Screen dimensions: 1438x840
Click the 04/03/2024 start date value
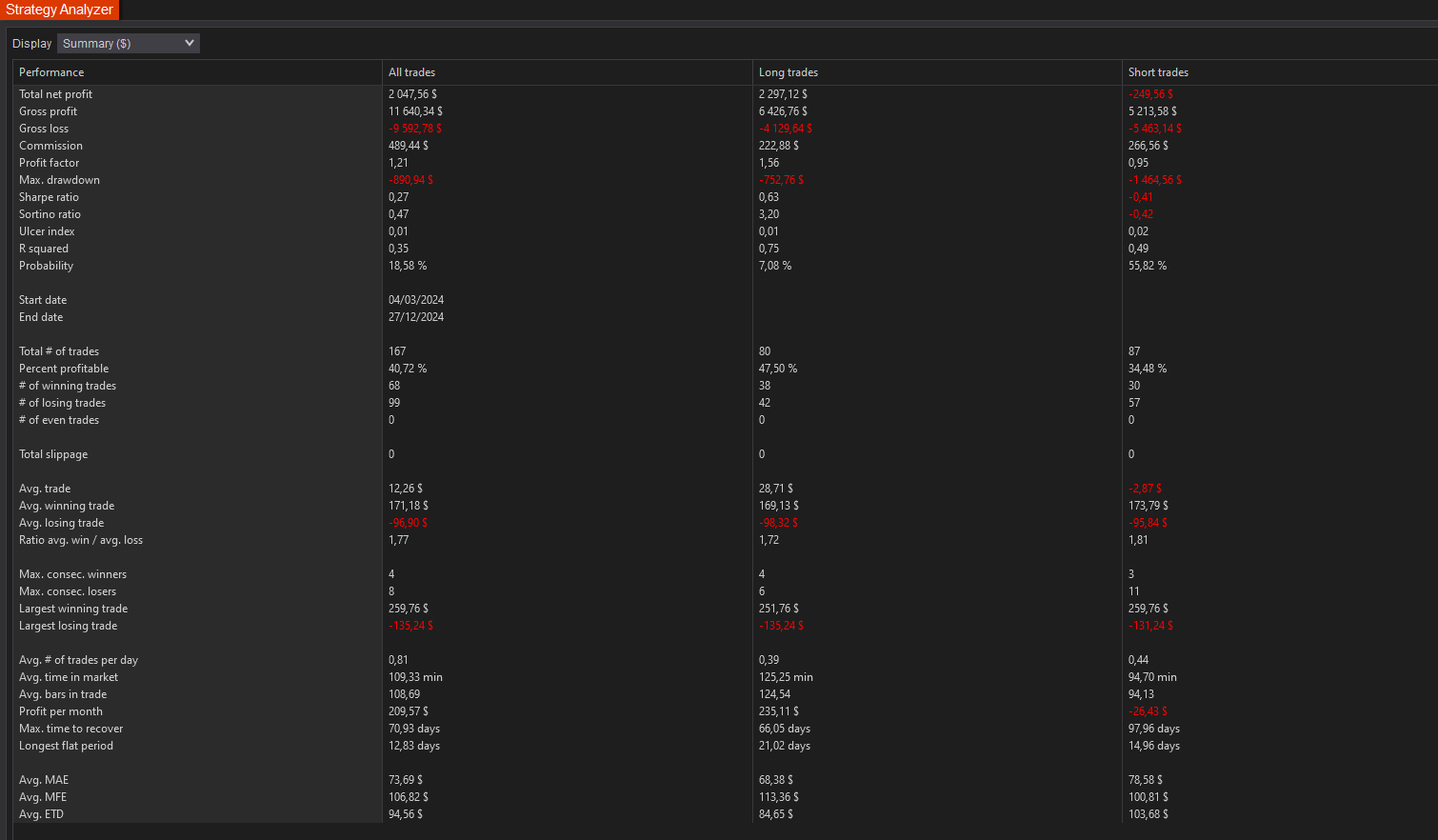coord(416,300)
